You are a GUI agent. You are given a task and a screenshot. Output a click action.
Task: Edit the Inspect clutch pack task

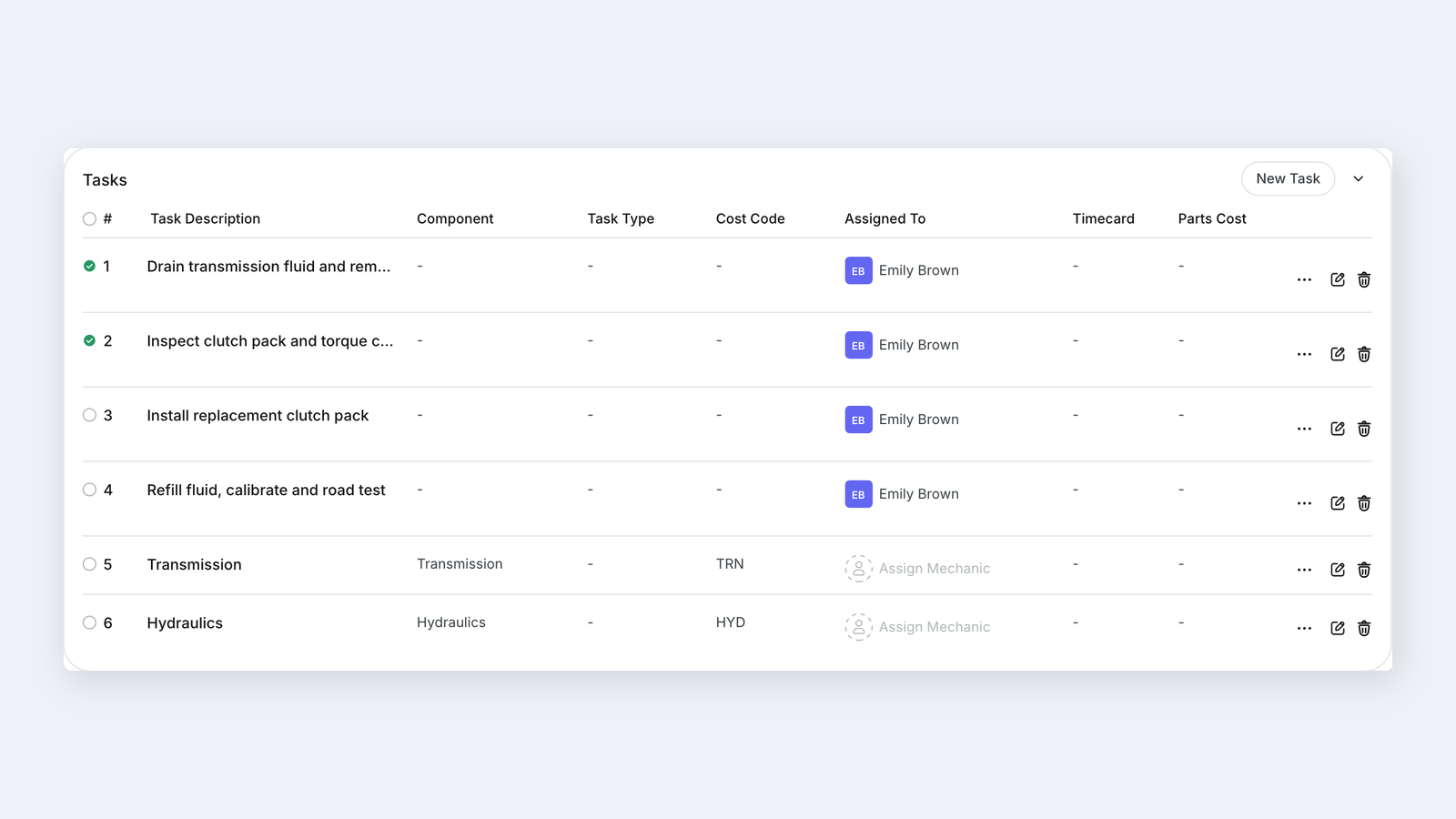click(x=1338, y=354)
